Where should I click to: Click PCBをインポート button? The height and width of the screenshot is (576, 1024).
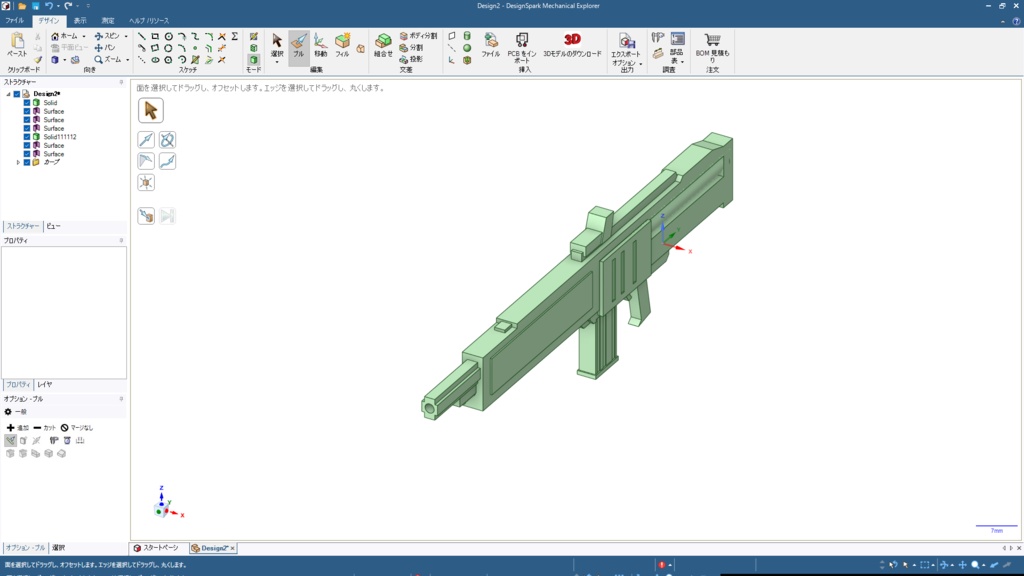522,48
